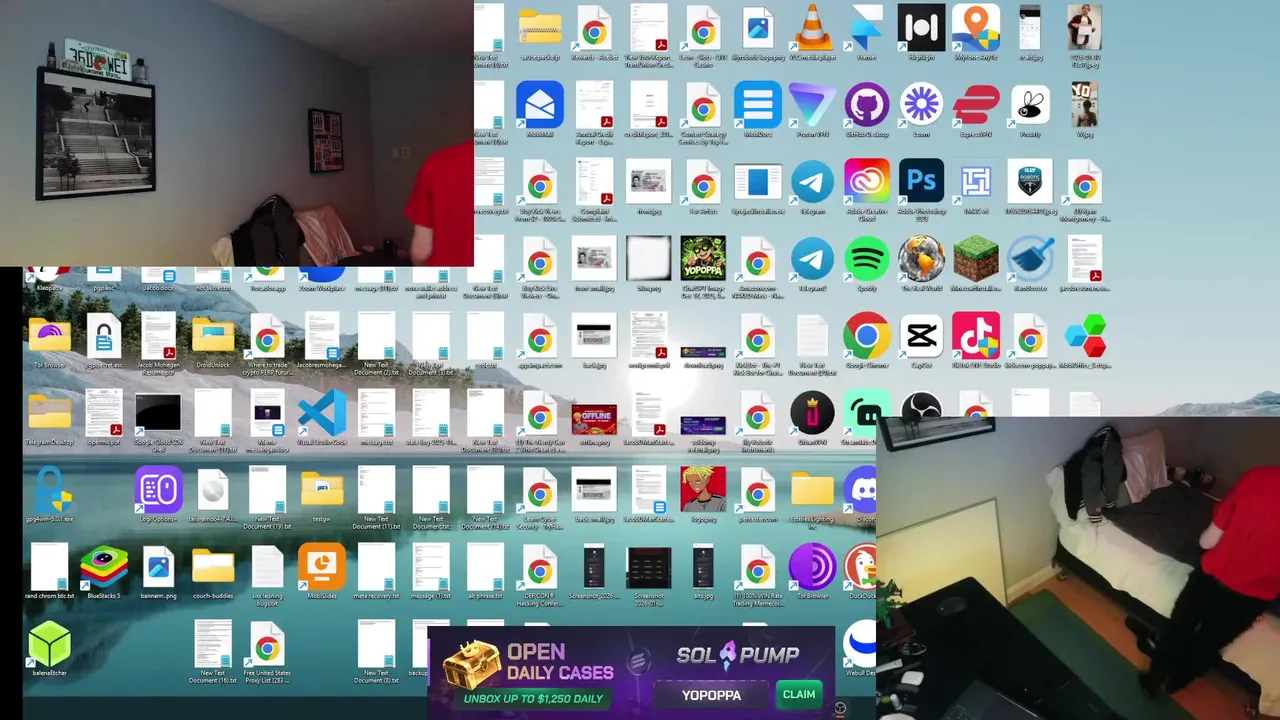
Task: Open the UrbanVPN shortcut
Action: 812,414
